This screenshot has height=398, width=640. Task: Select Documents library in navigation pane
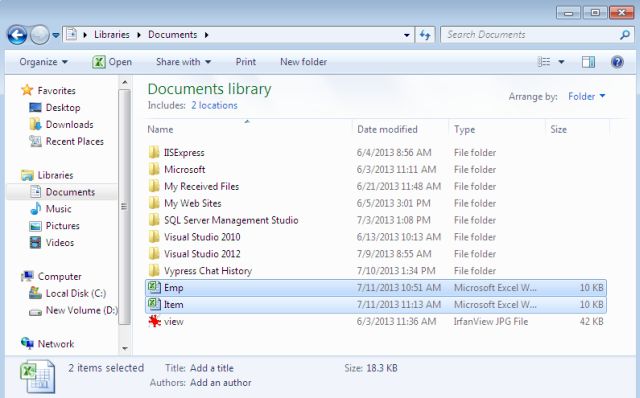[x=70, y=192]
